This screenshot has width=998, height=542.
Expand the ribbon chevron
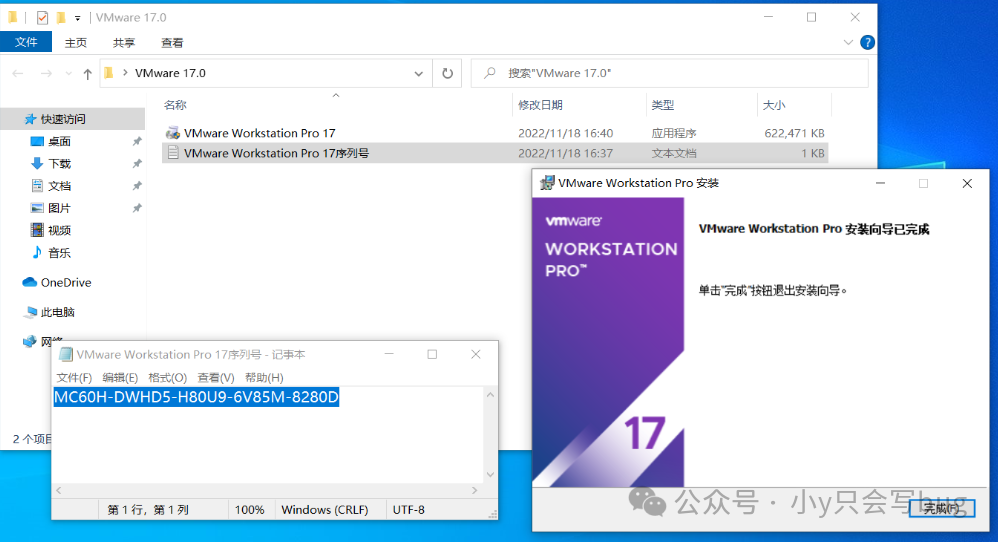click(848, 43)
